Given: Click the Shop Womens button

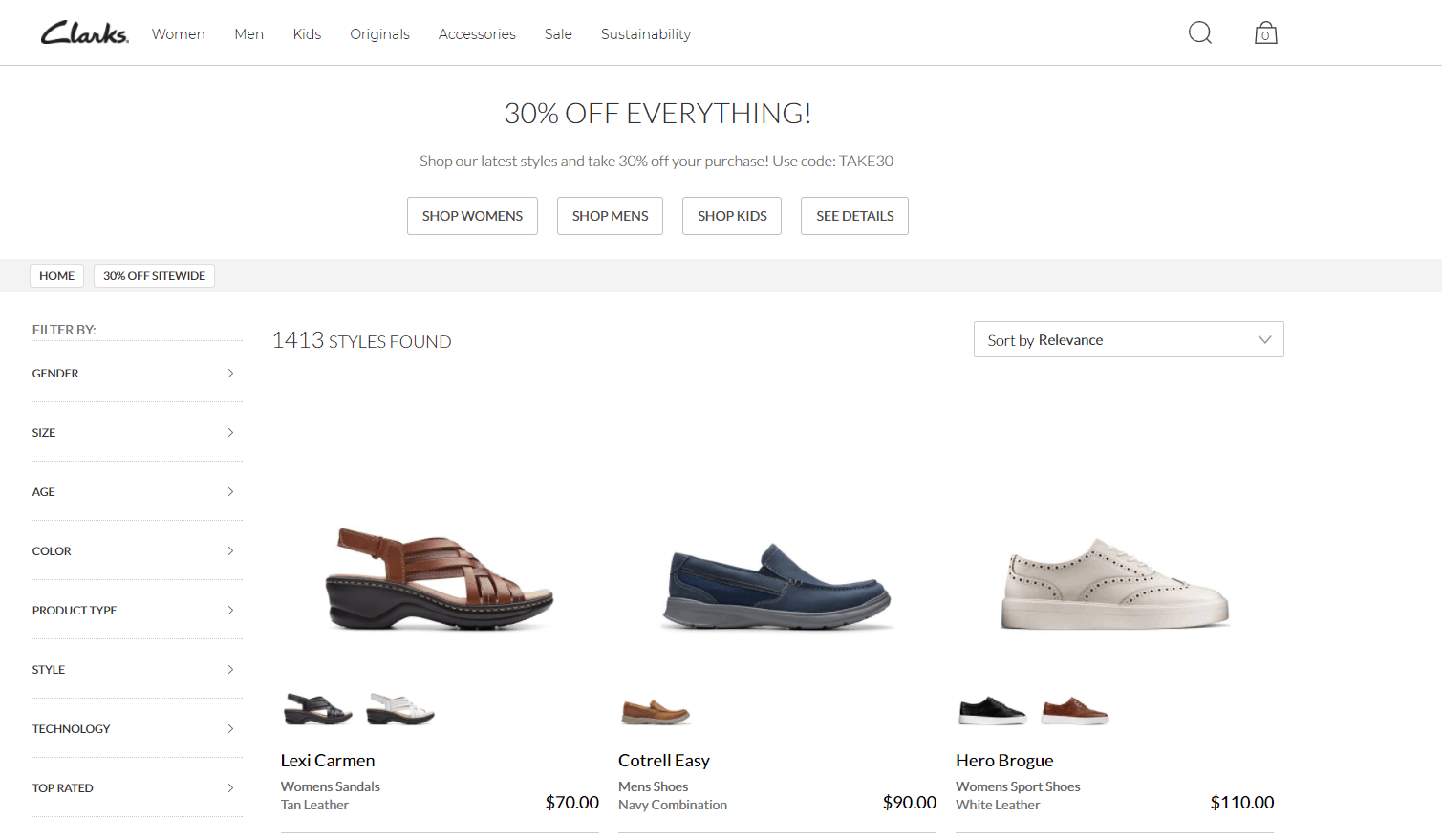Looking at the screenshot, I should [472, 216].
